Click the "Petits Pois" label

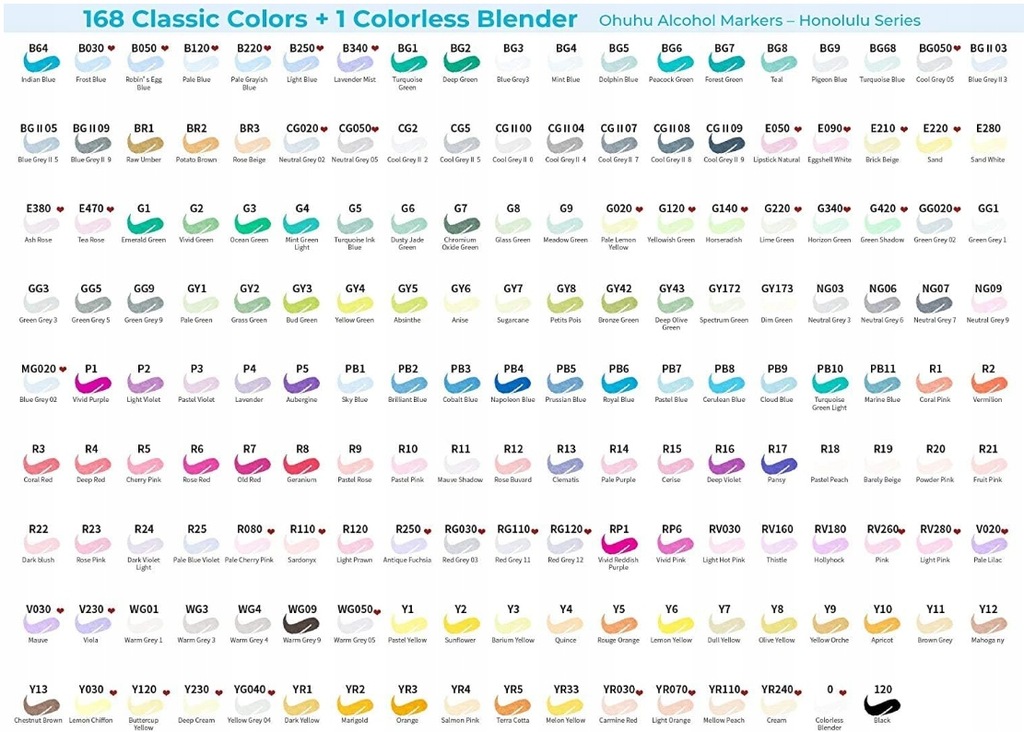click(566, 321)
